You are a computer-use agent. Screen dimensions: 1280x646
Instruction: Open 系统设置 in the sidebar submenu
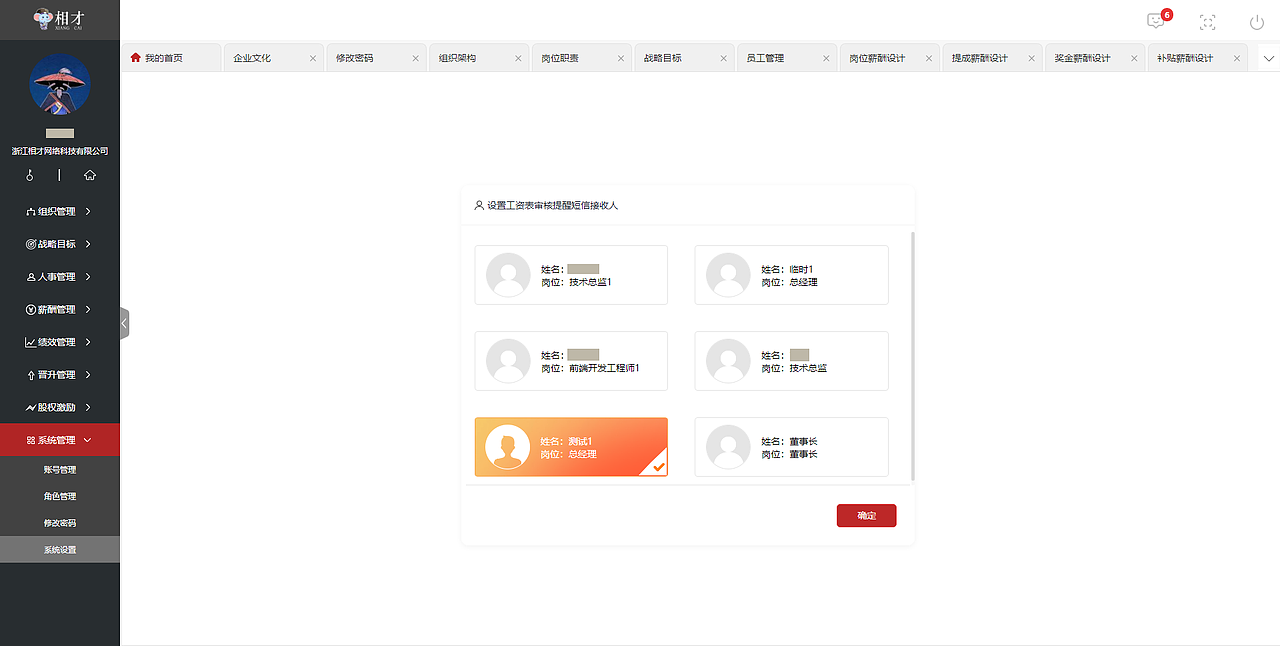coord(60,550)
